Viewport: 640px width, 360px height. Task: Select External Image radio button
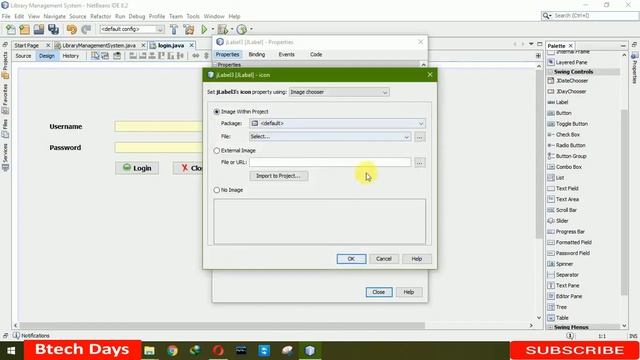[217, 151]
